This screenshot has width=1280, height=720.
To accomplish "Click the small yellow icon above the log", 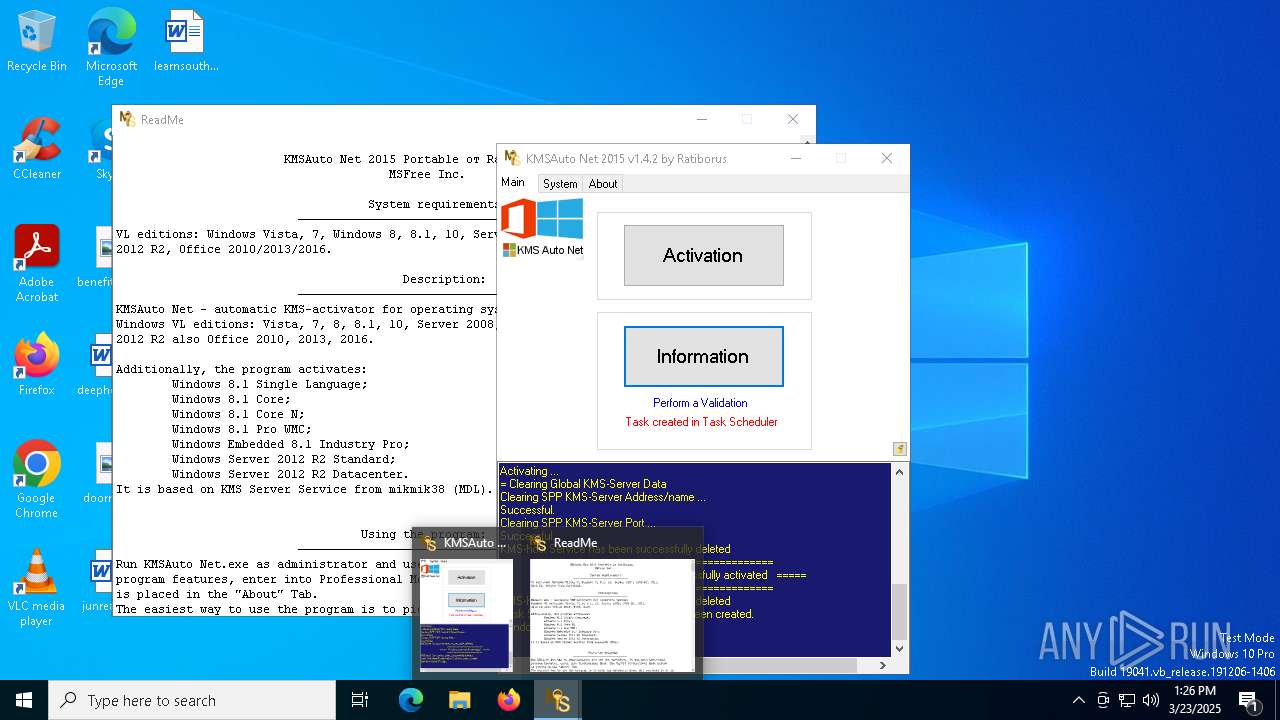I will click(x=899, y=449).
